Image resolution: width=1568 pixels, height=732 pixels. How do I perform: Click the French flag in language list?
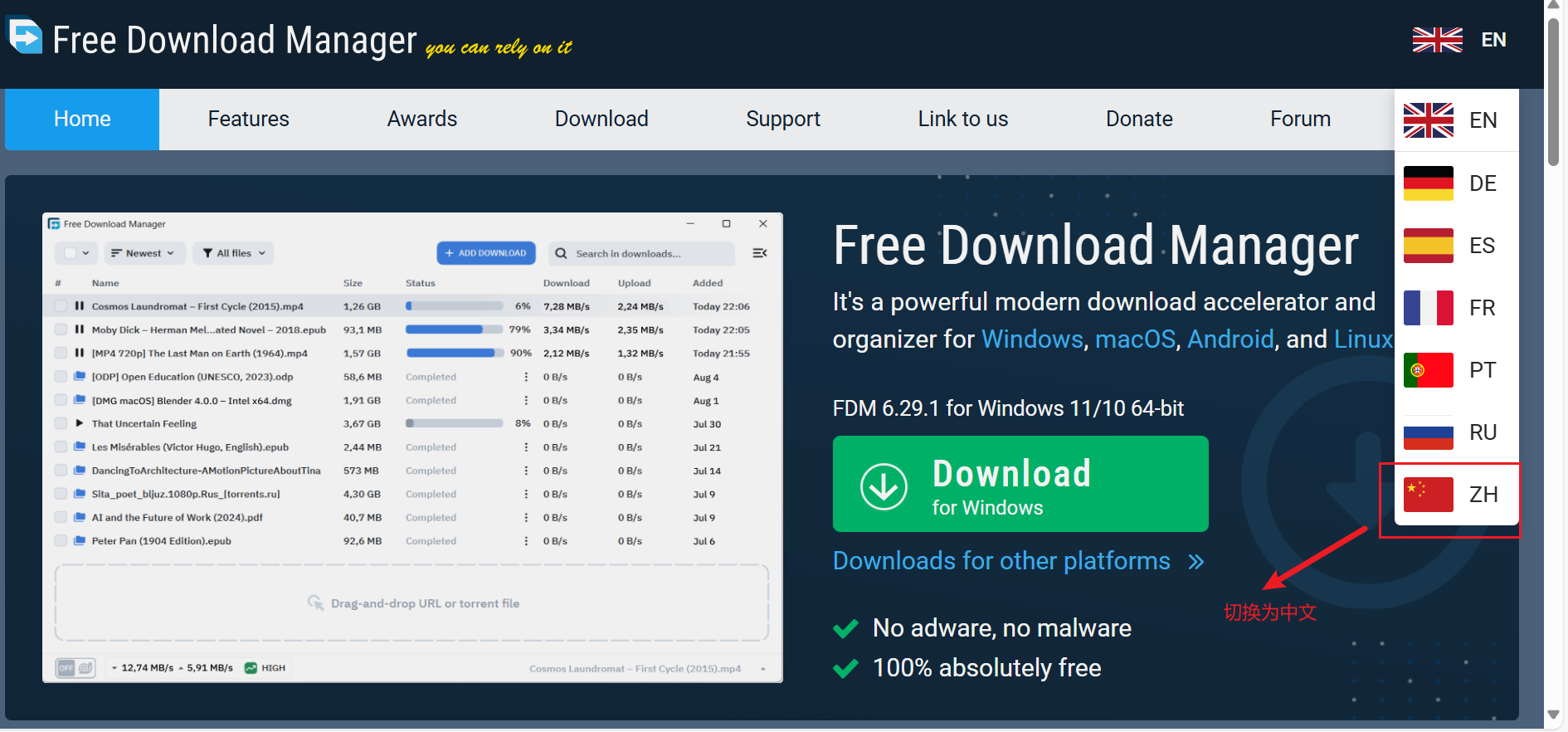[1429, 308]
